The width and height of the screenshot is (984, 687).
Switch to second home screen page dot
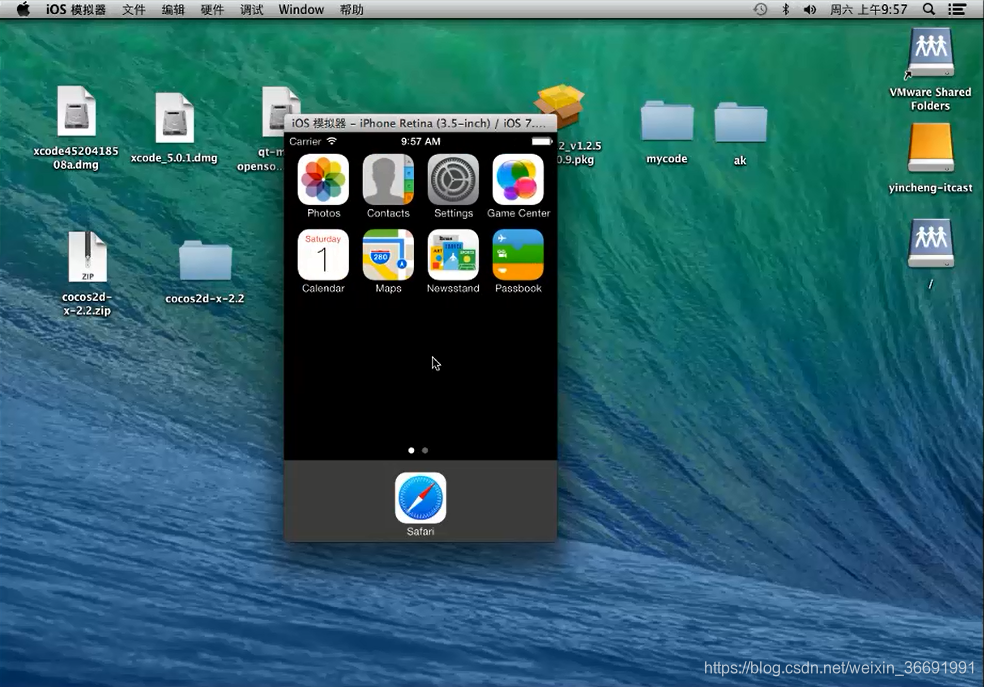click(x=425, y=450)
